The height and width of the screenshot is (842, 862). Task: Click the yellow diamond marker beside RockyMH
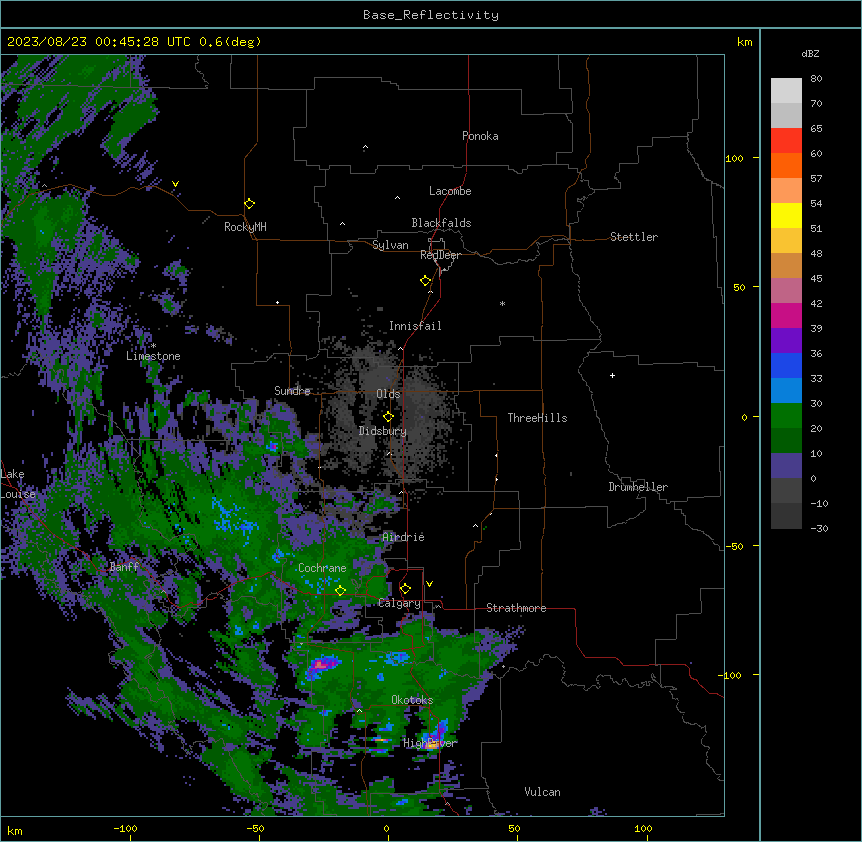250,204
